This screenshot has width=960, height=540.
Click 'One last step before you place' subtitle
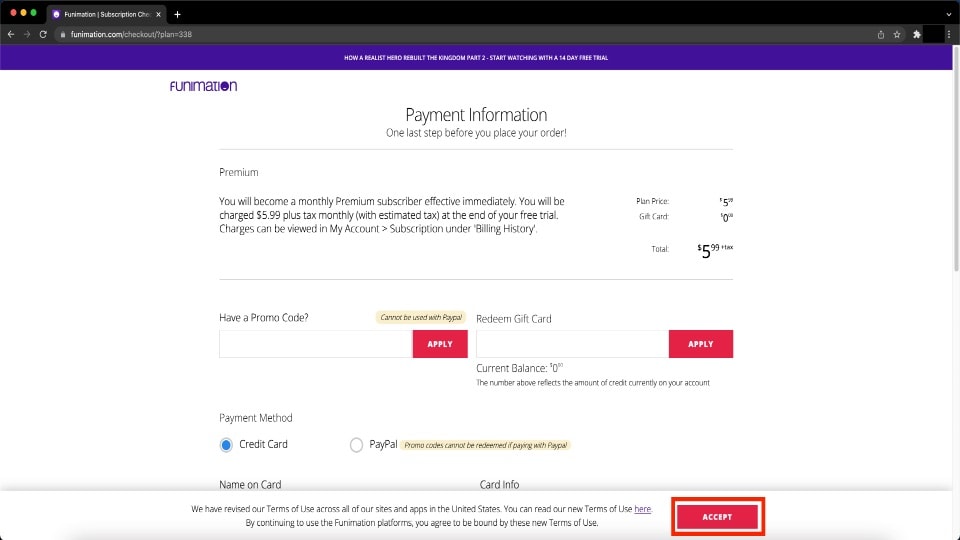(x=476, y=133)
